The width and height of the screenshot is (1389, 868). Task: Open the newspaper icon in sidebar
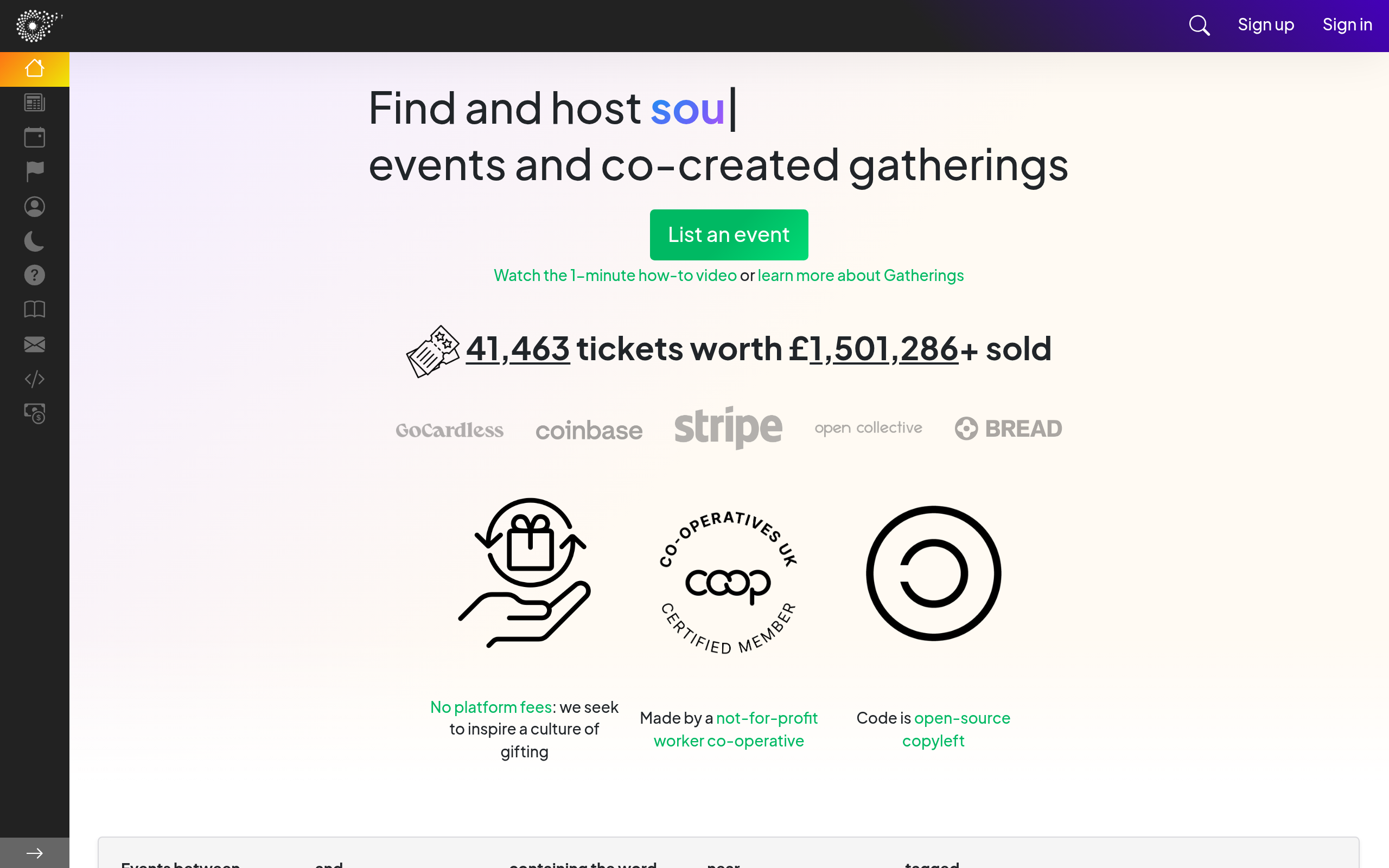click(x=34, y=103)
